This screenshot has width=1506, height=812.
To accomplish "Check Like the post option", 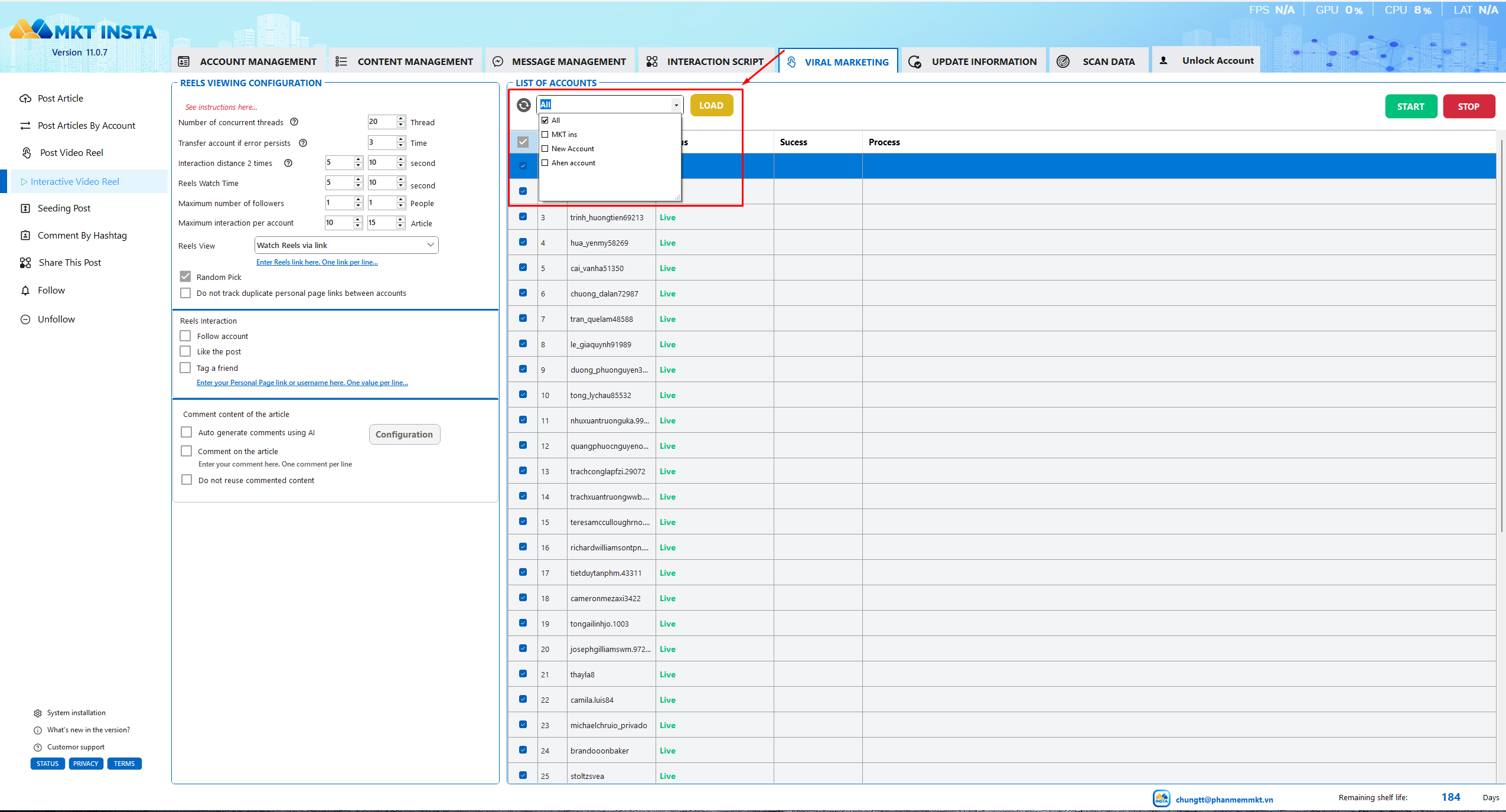I will tap(185, 351).
